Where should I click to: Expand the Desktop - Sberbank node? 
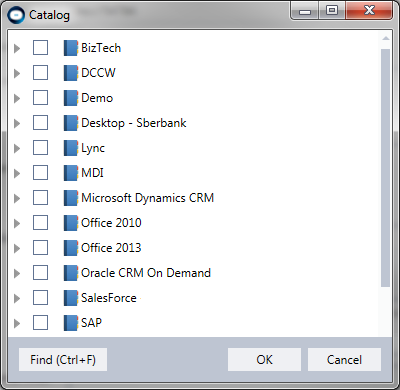click(x=17, y=124)
